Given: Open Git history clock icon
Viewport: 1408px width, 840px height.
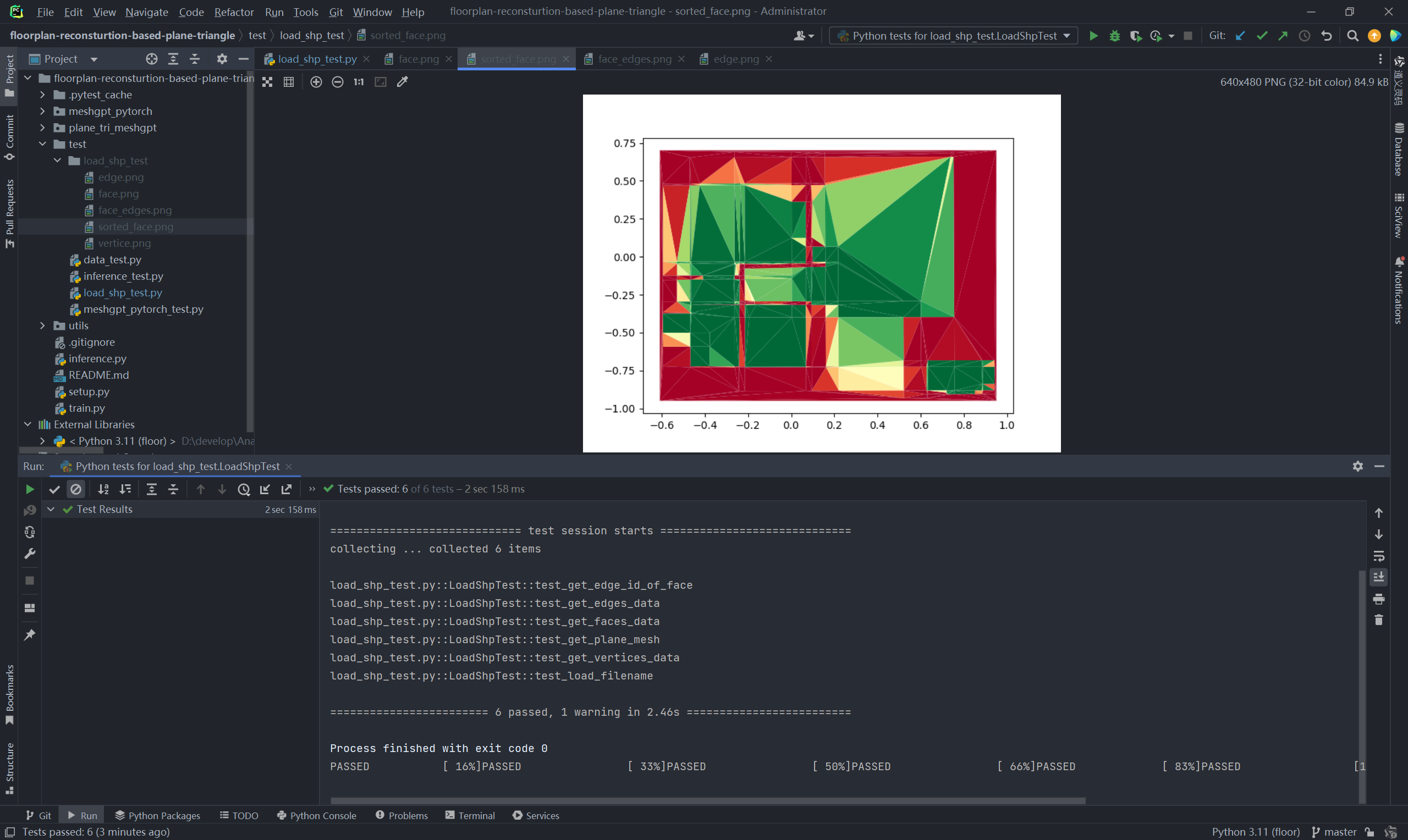Looking at the screenshot, I should tap(1305, 36).
